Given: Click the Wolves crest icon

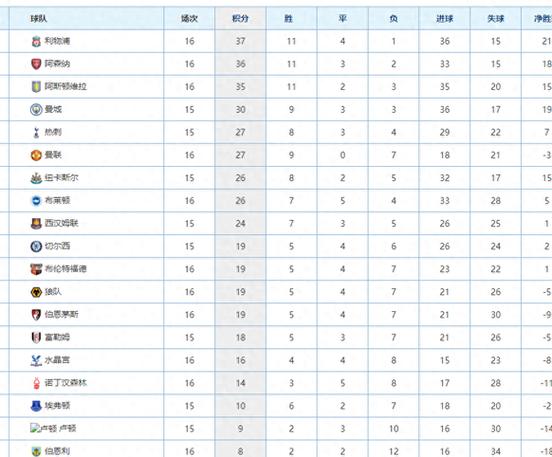Looking at the screenshot, I should (x=36, y=292).
